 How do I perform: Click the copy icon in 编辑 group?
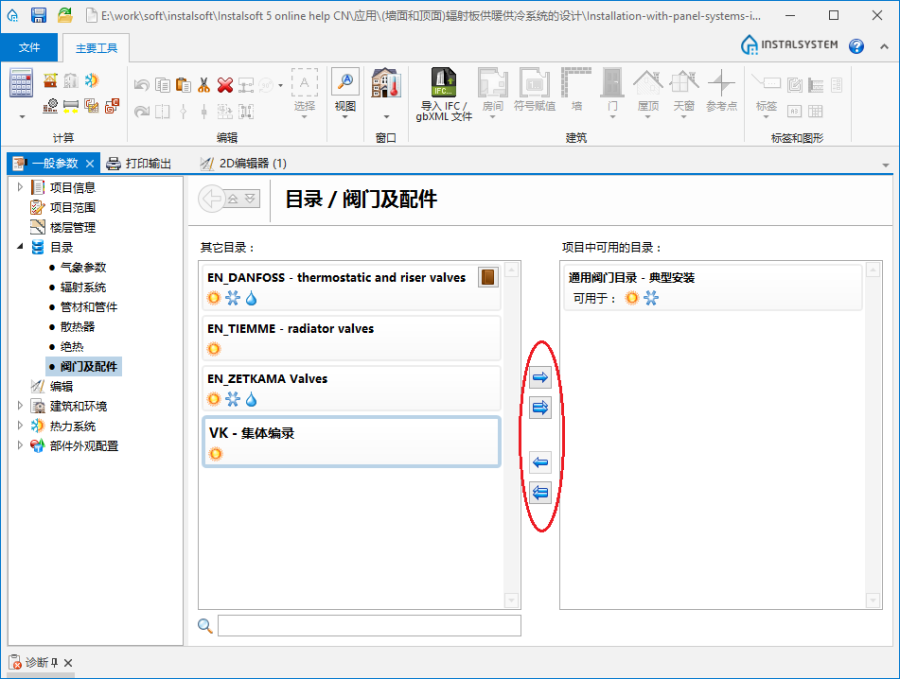pos(163,85)
